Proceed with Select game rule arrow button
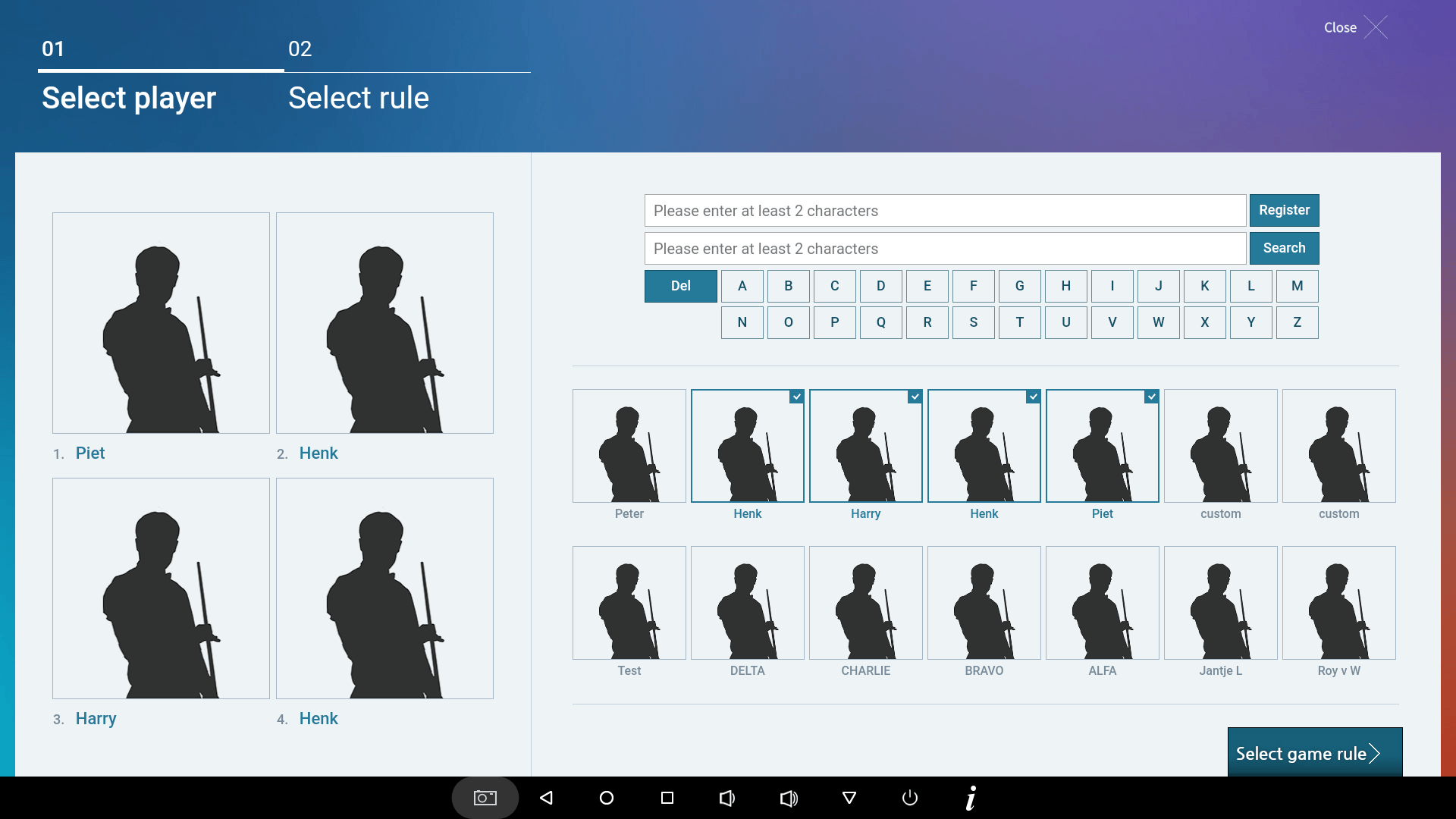Viewport: 1456px width, 819px height. point(1314,752)
